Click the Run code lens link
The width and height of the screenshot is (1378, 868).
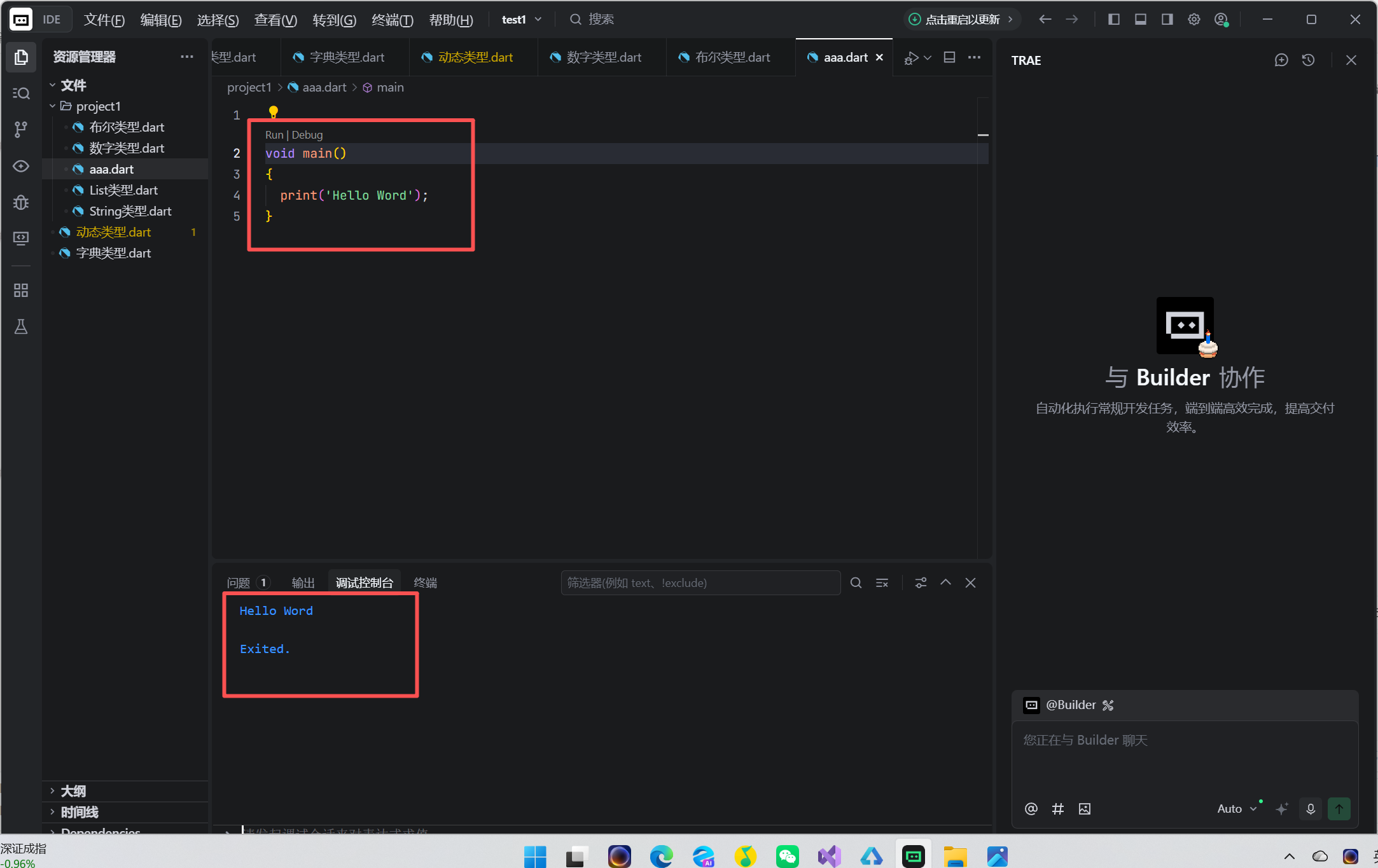pyautogui.click(x=274, y=135)
